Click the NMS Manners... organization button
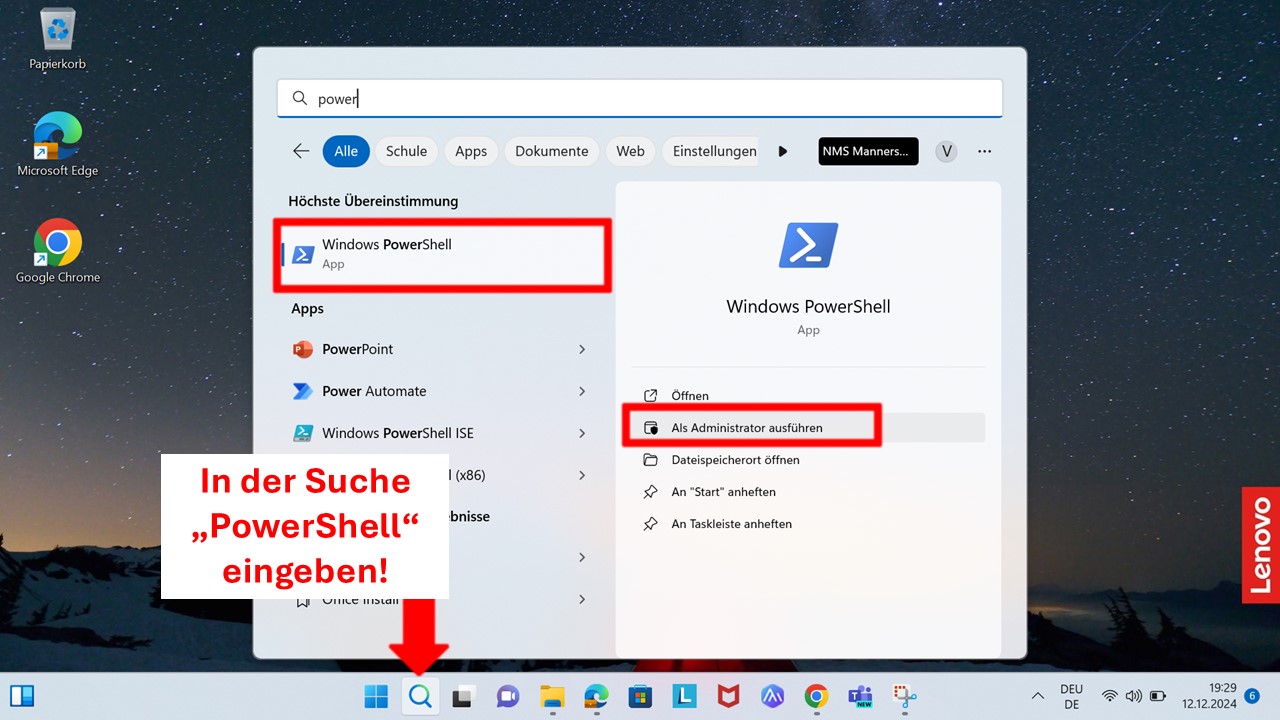 point(868,151)
